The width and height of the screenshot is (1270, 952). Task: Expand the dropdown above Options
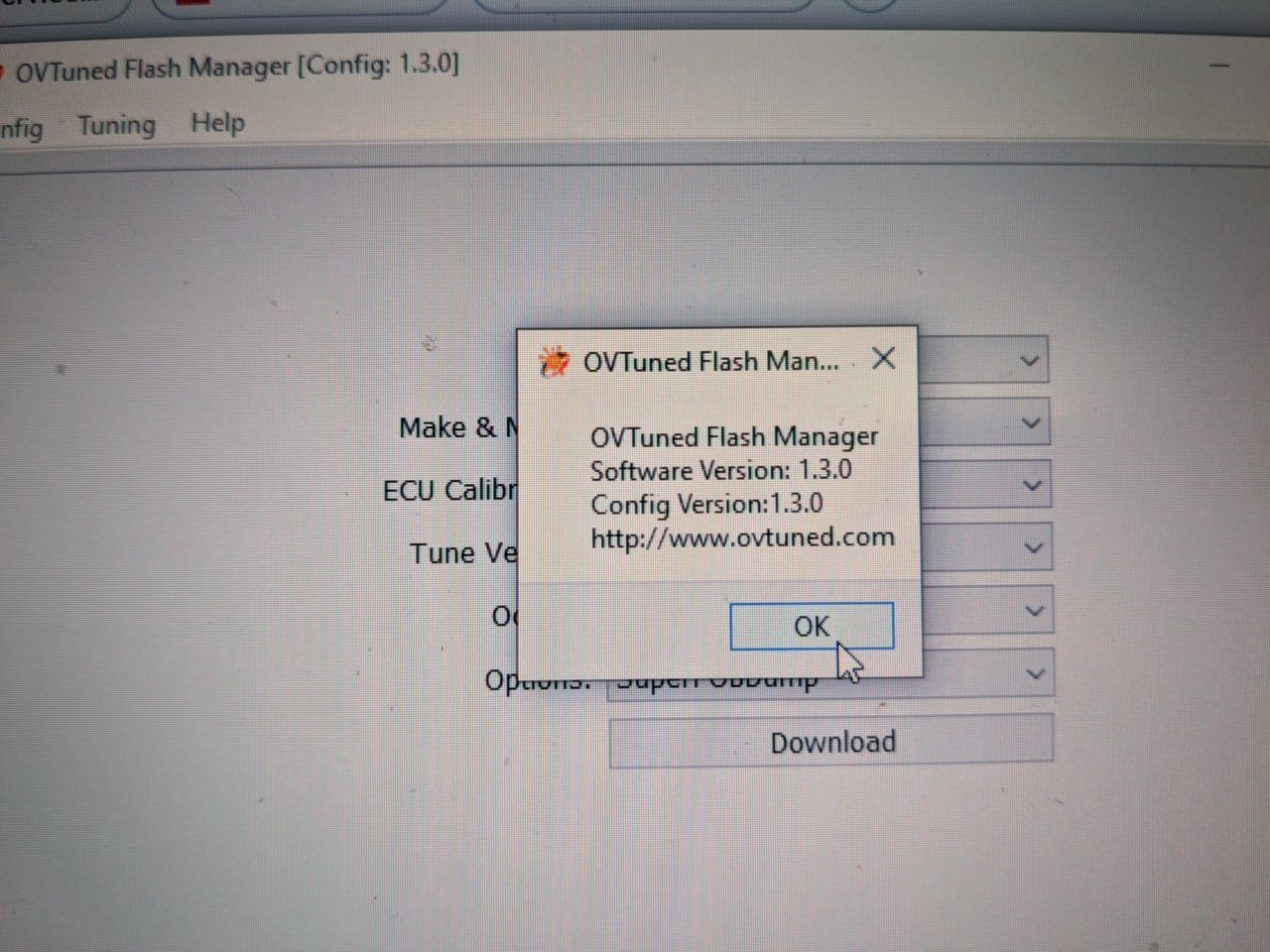1034,612
